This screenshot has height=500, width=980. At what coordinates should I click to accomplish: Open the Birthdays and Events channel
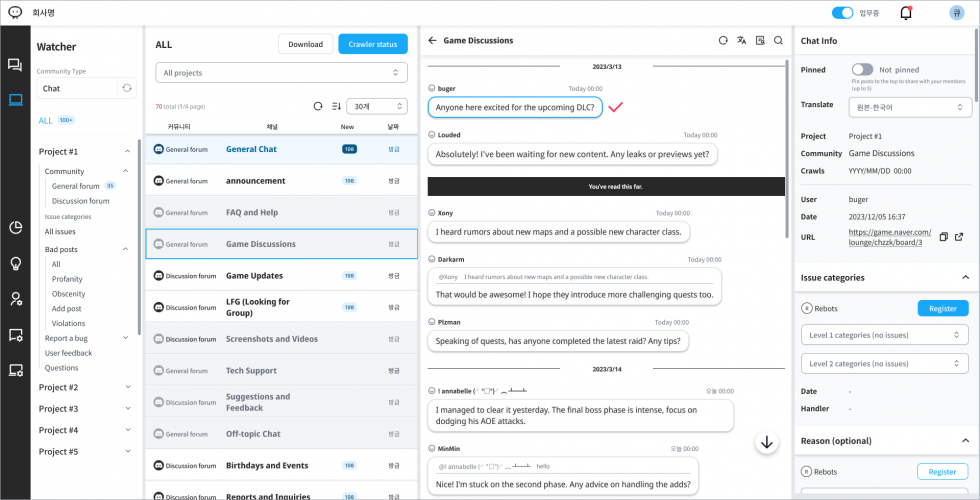click(x=281, y=466)
